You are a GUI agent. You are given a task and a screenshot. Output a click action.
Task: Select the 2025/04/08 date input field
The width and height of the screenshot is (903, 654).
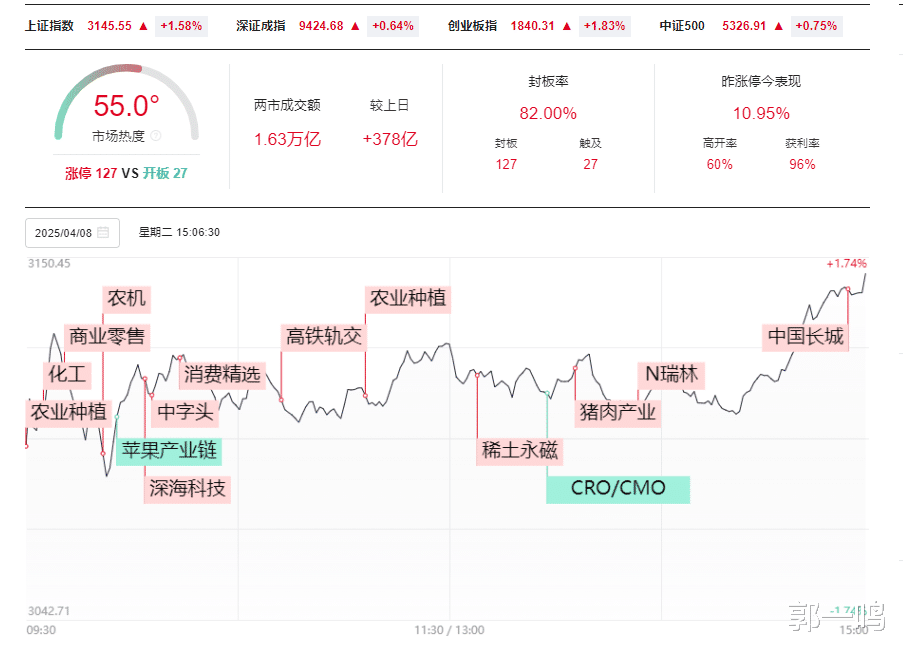point(73,233)
